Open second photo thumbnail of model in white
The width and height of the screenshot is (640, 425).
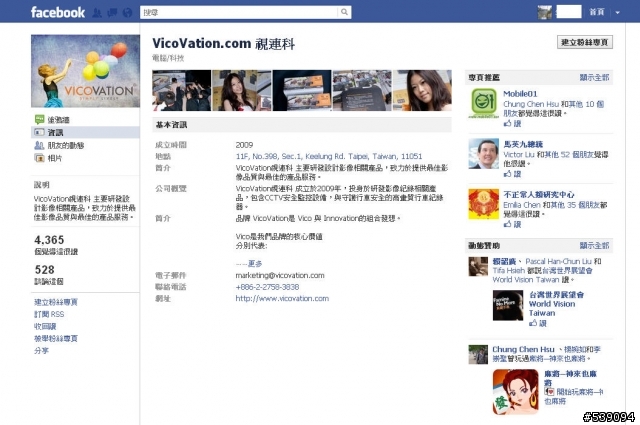coord(242,90)
